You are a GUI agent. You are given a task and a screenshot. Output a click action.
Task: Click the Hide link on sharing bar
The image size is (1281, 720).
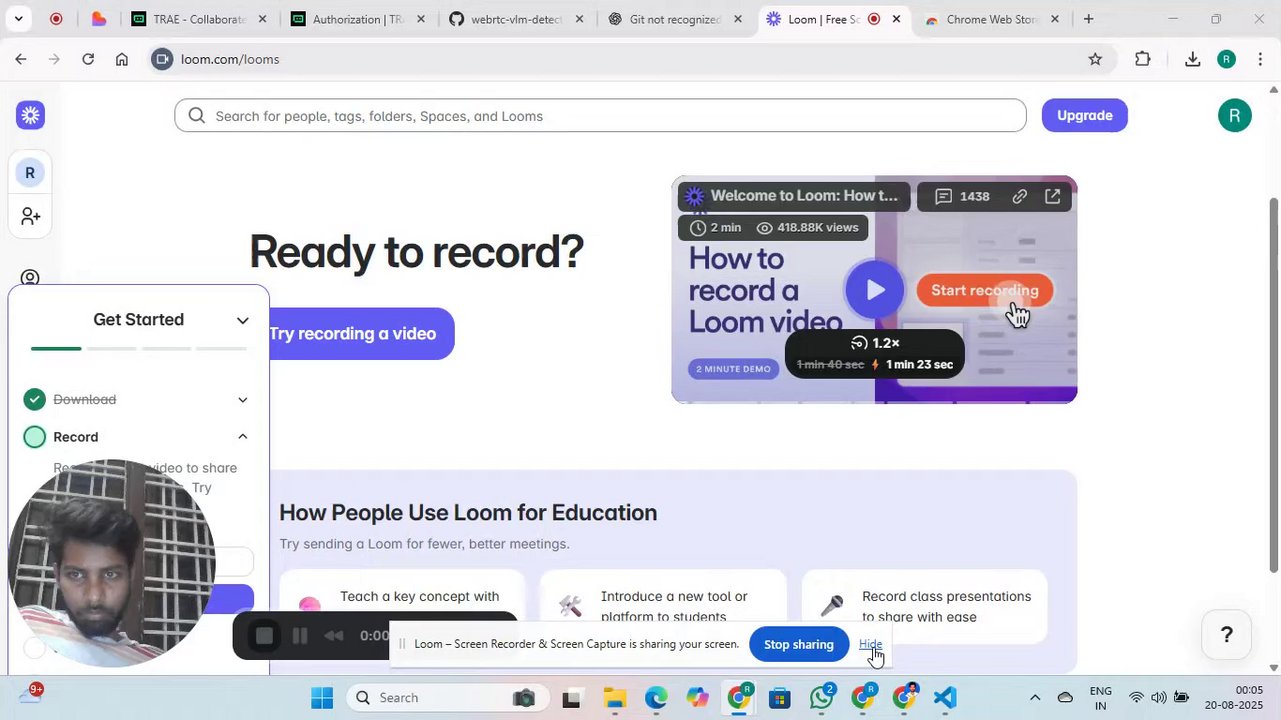(870, 645)
